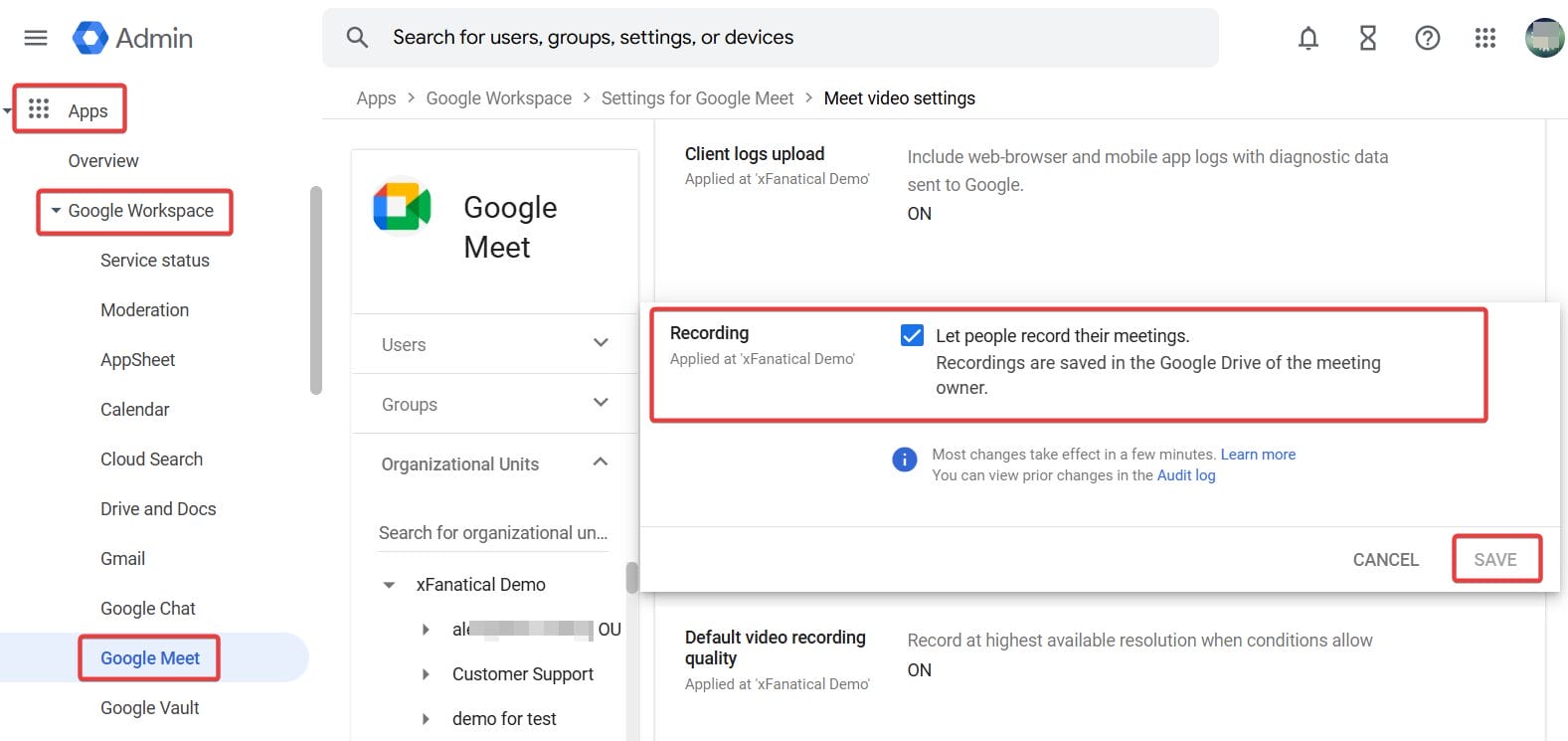Select the Customer Support unit label

point(523,674)
